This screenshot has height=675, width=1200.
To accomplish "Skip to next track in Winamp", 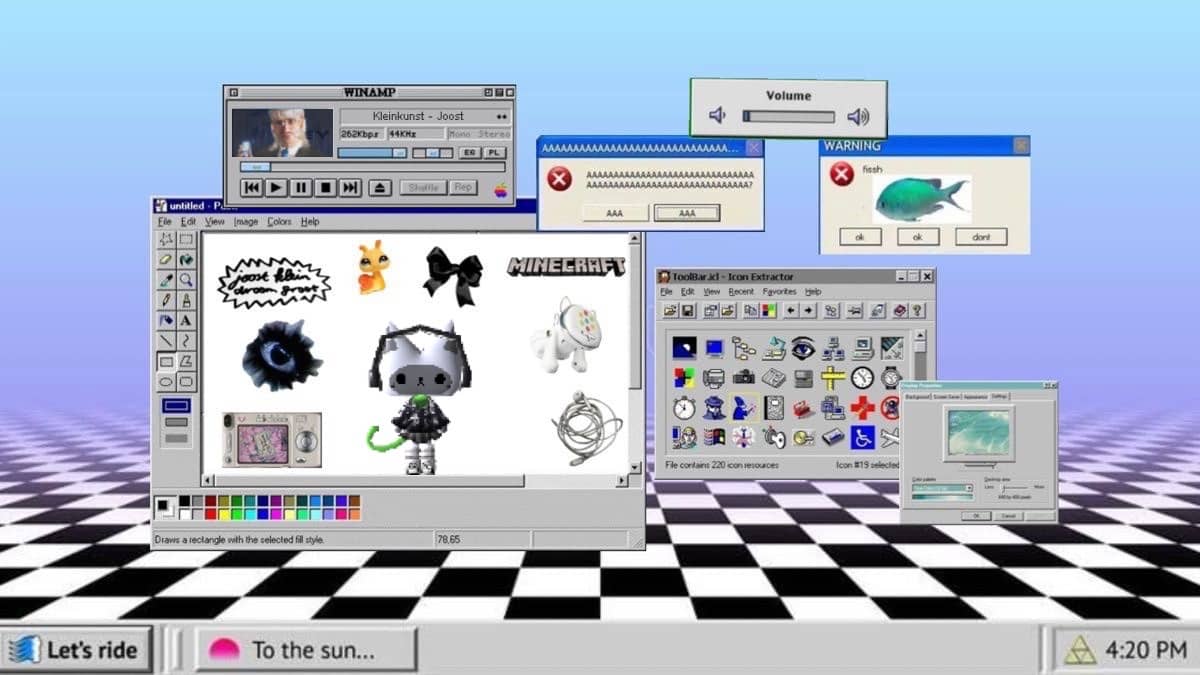I will point(350,187).
